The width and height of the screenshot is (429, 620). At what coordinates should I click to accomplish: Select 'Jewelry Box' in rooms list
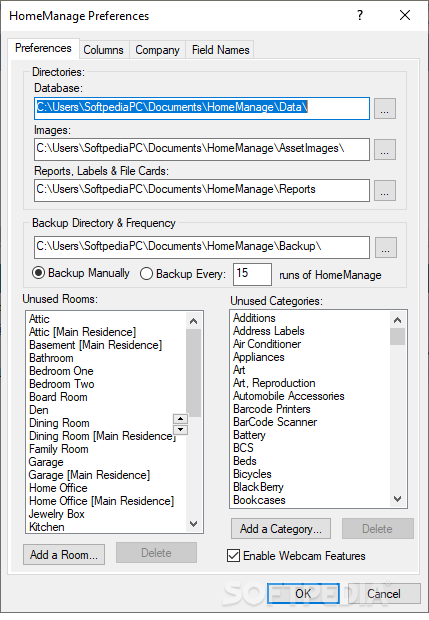pos(57,514)
